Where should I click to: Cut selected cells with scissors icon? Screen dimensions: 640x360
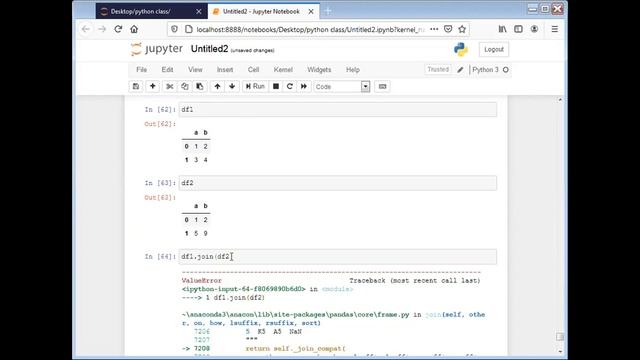click(x=170, y=87)
